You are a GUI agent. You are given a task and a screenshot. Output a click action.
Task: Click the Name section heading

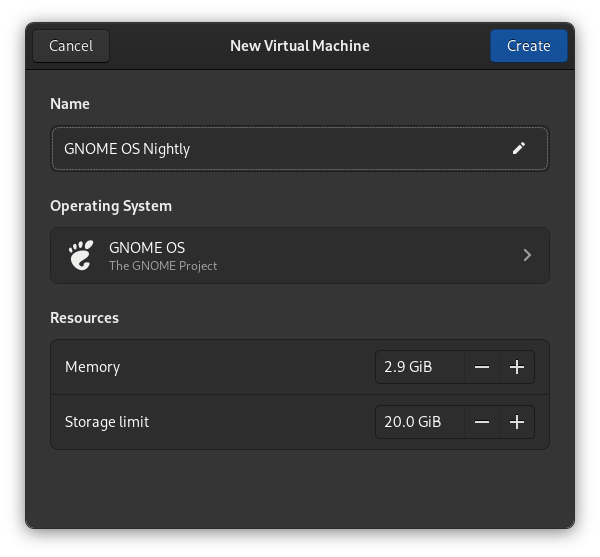pyautogui.click(x=70, y=104)
